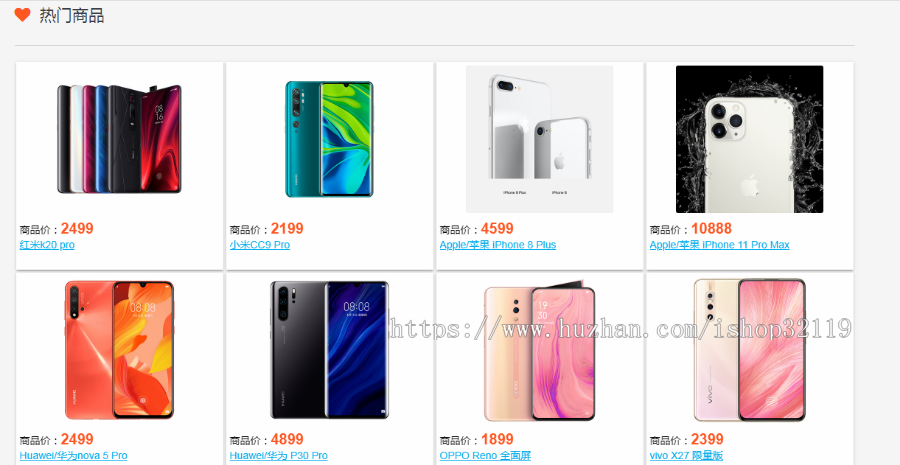
Task: Open the 红米k20 pro product image
Action: coord(119,139)
